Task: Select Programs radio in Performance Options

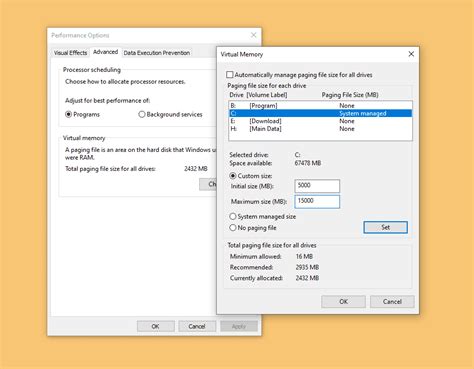Action: click(x=68, y=114)
